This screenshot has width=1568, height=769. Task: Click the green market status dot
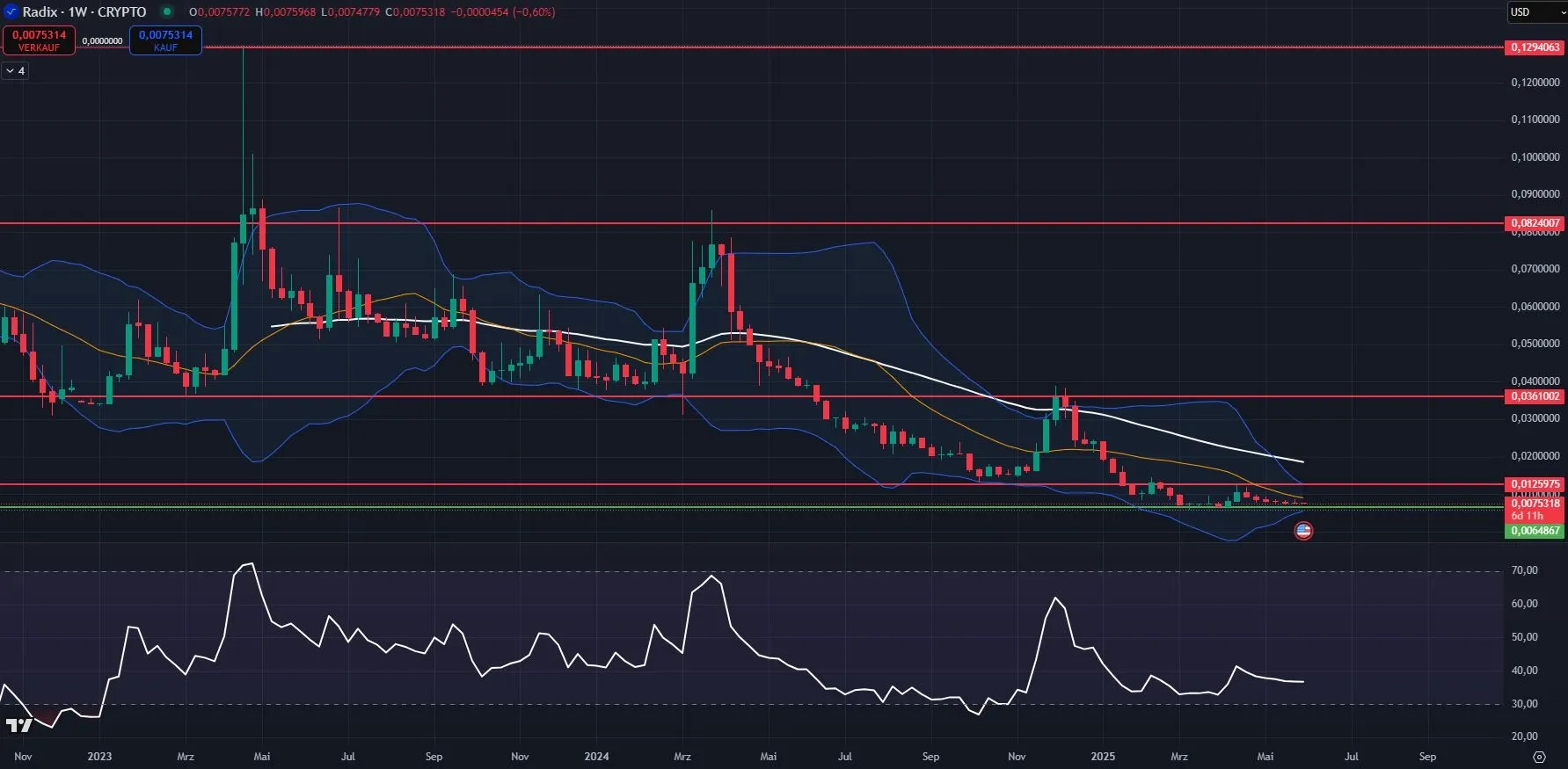(x=167, y=11)
